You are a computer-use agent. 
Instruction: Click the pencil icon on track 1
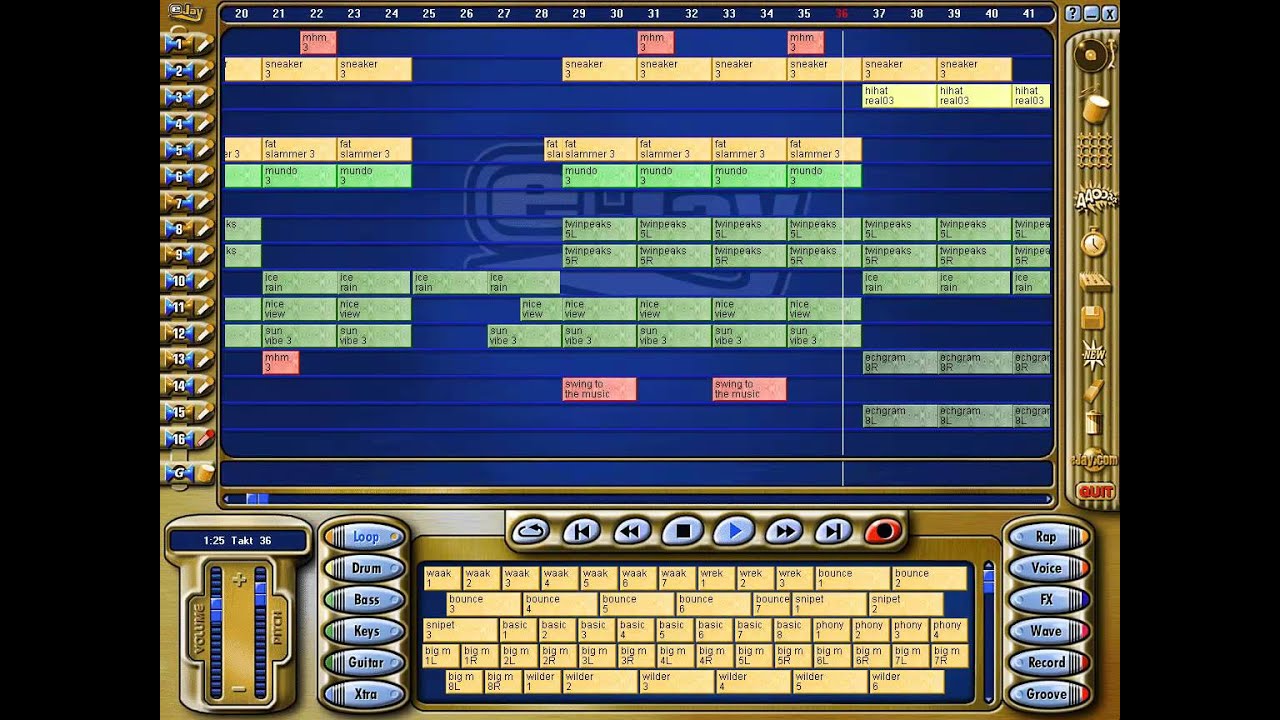(204, 44)
